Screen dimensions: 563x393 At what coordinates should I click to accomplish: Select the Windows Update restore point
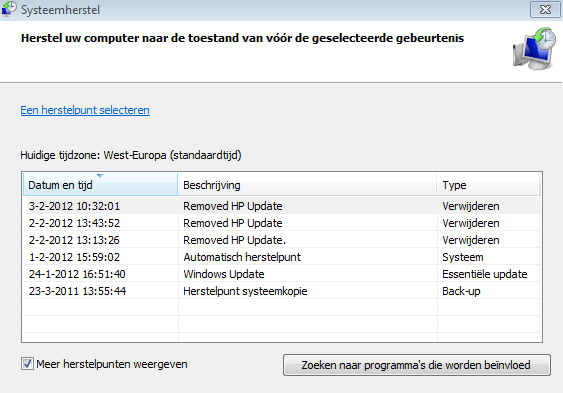point(282,274)
